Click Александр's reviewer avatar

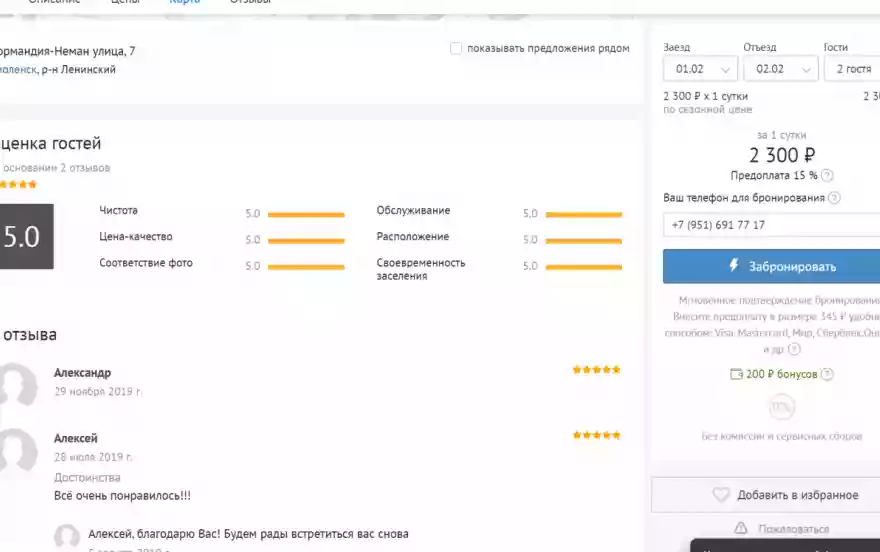click(x=17, y=385)
